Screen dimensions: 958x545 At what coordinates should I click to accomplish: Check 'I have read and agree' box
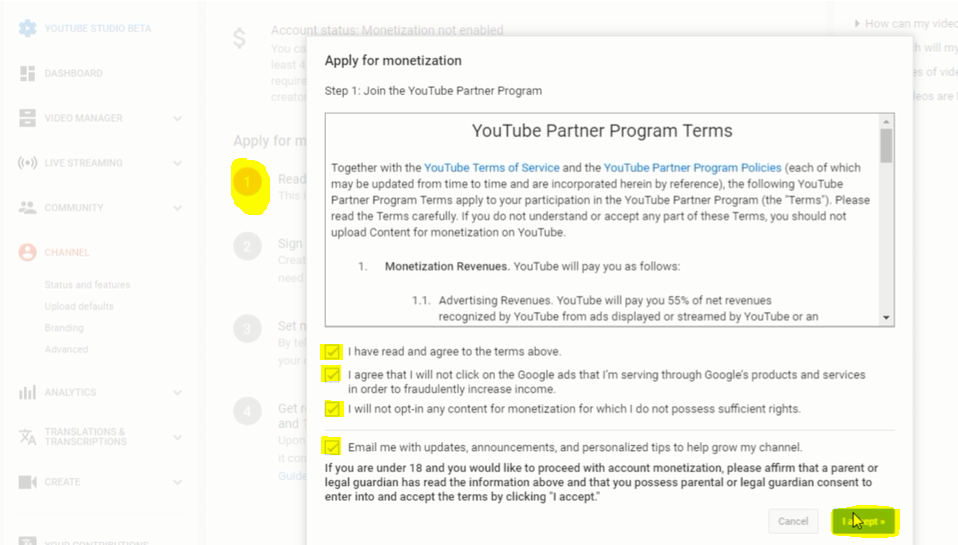pyautogui.click(x=332, y=352)
